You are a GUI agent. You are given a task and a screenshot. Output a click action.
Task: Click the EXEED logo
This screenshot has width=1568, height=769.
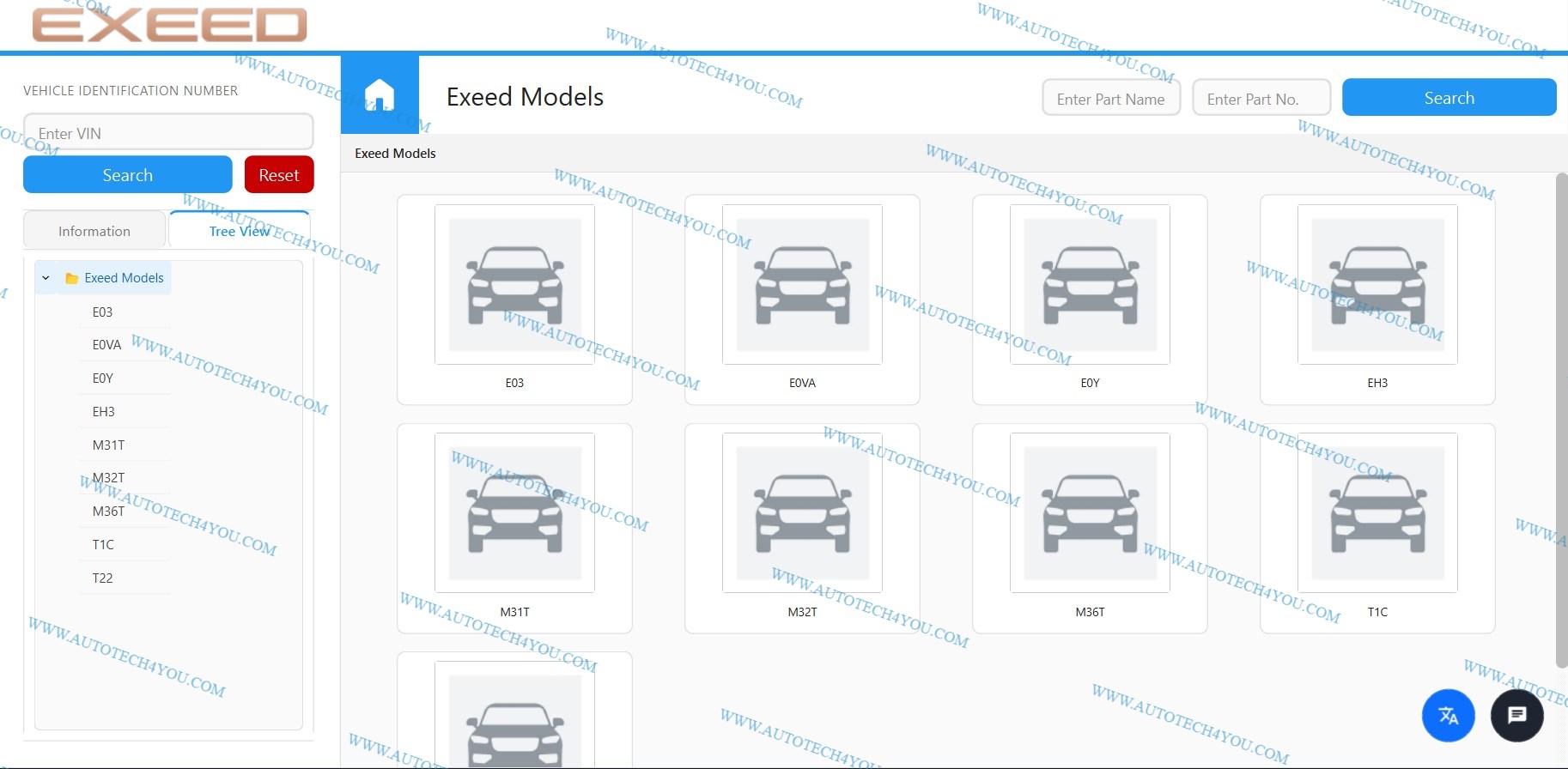[169, 25]
